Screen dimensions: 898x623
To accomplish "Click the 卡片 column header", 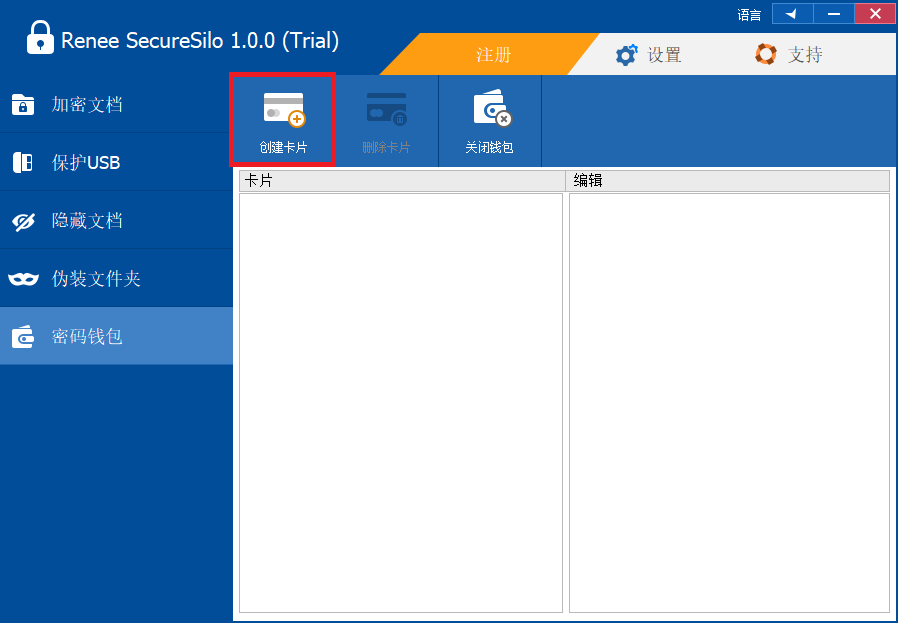I will pyautogui.click(x=402, y=181).
